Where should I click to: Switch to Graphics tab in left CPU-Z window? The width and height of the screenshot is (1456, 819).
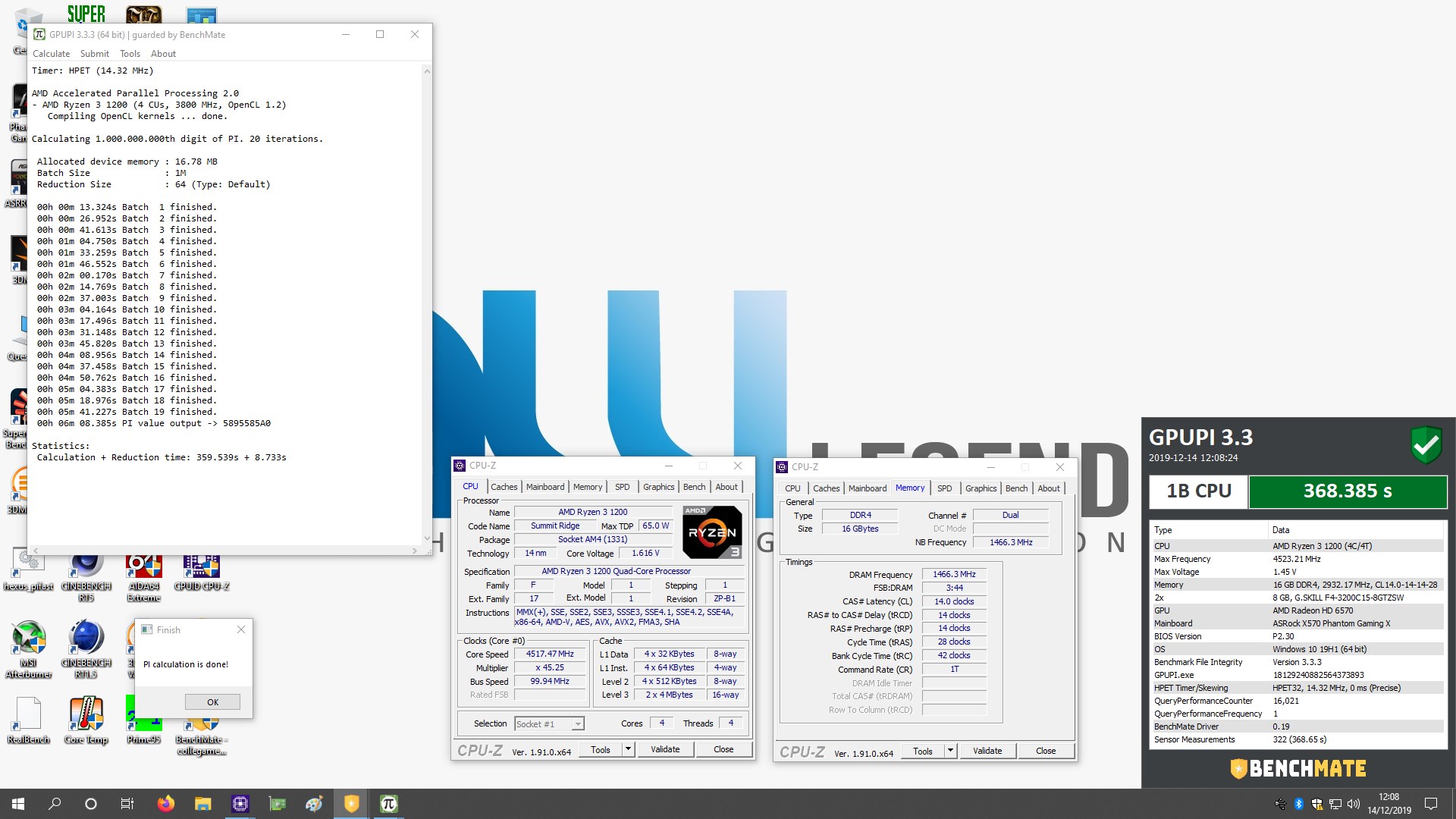658,487
